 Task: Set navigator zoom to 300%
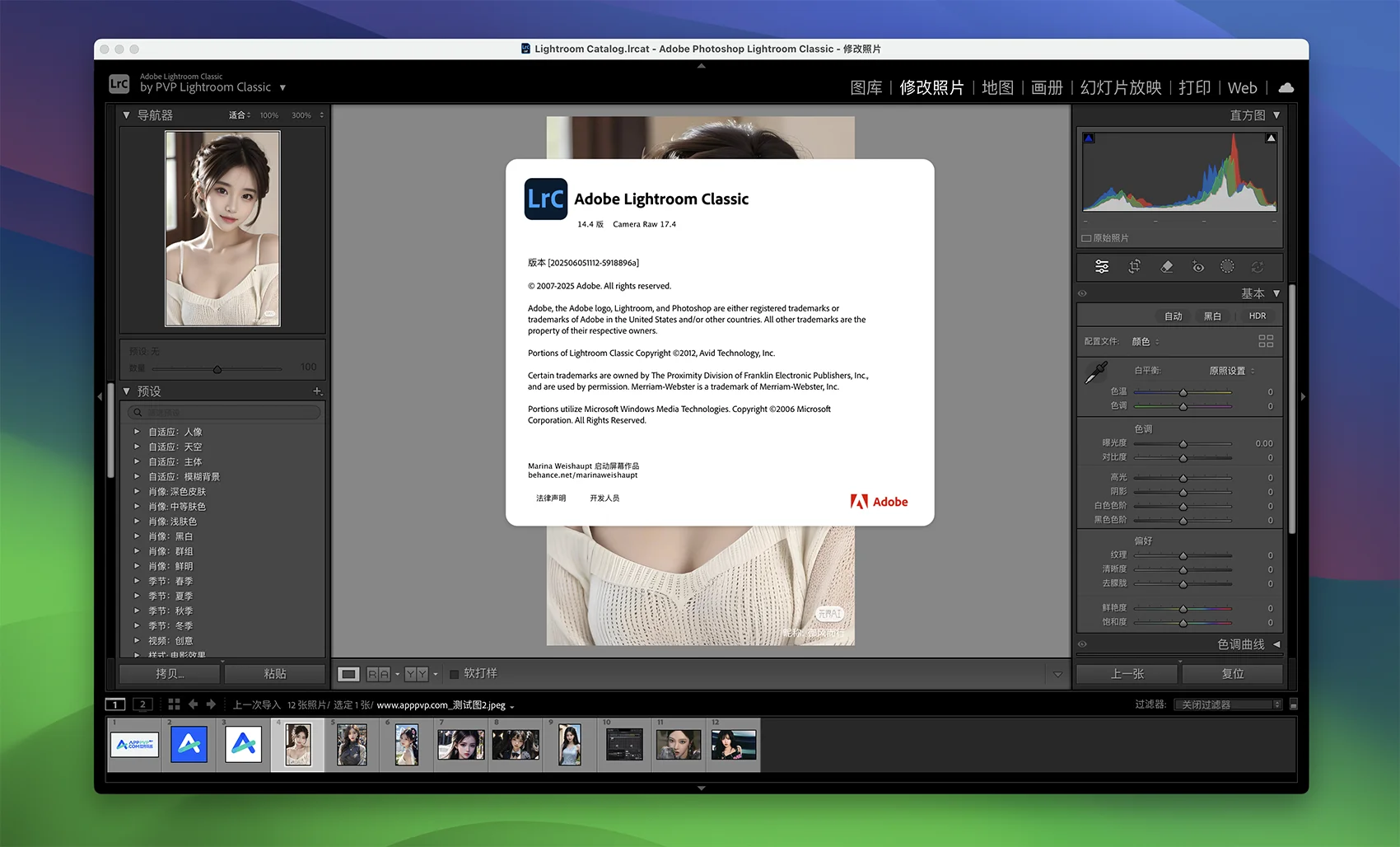(x=301, y=115)
